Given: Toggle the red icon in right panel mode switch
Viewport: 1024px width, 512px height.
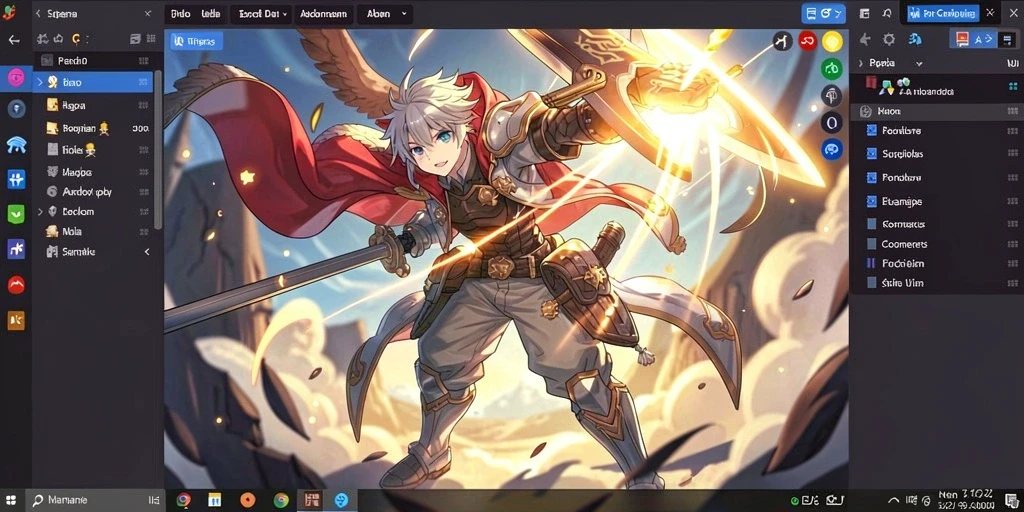Looking at the screenshot, I should coord(962,39).
